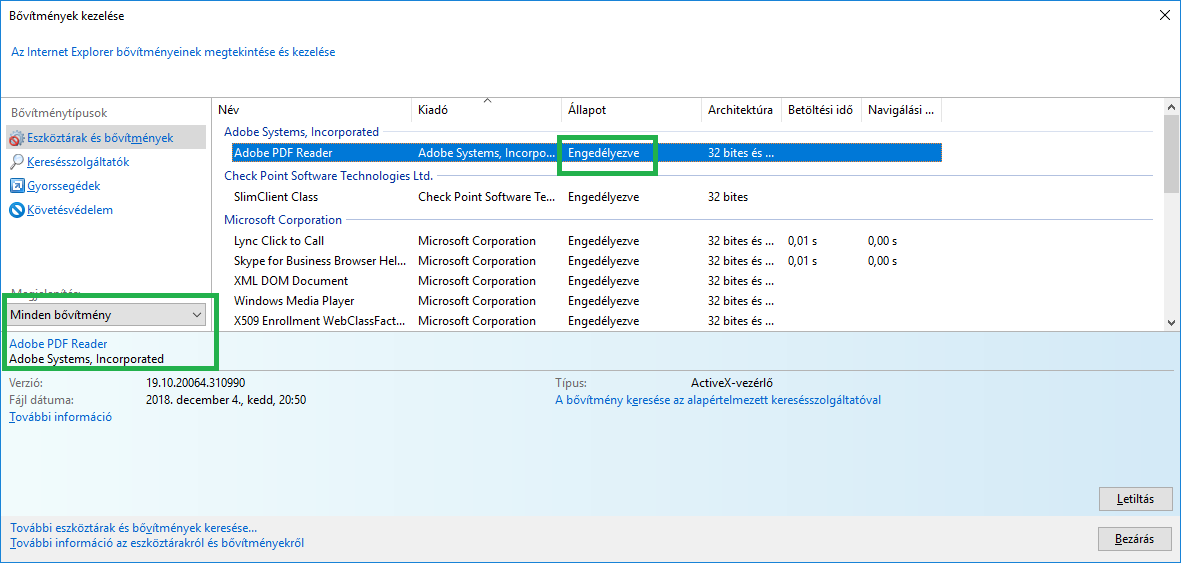1181x563 pixels.
Task: Click the Keresésszolgáltatók magnifier icon
Action: pos(17,162)
